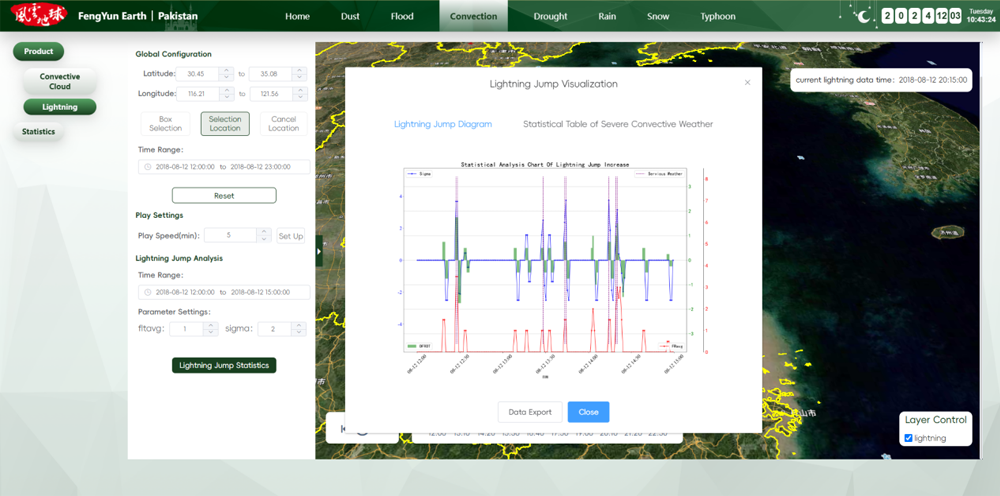Close the Lightning Jump Visualization dialog via X
This screenshot has height=496, width=1000.
click(x=747, y=83)
